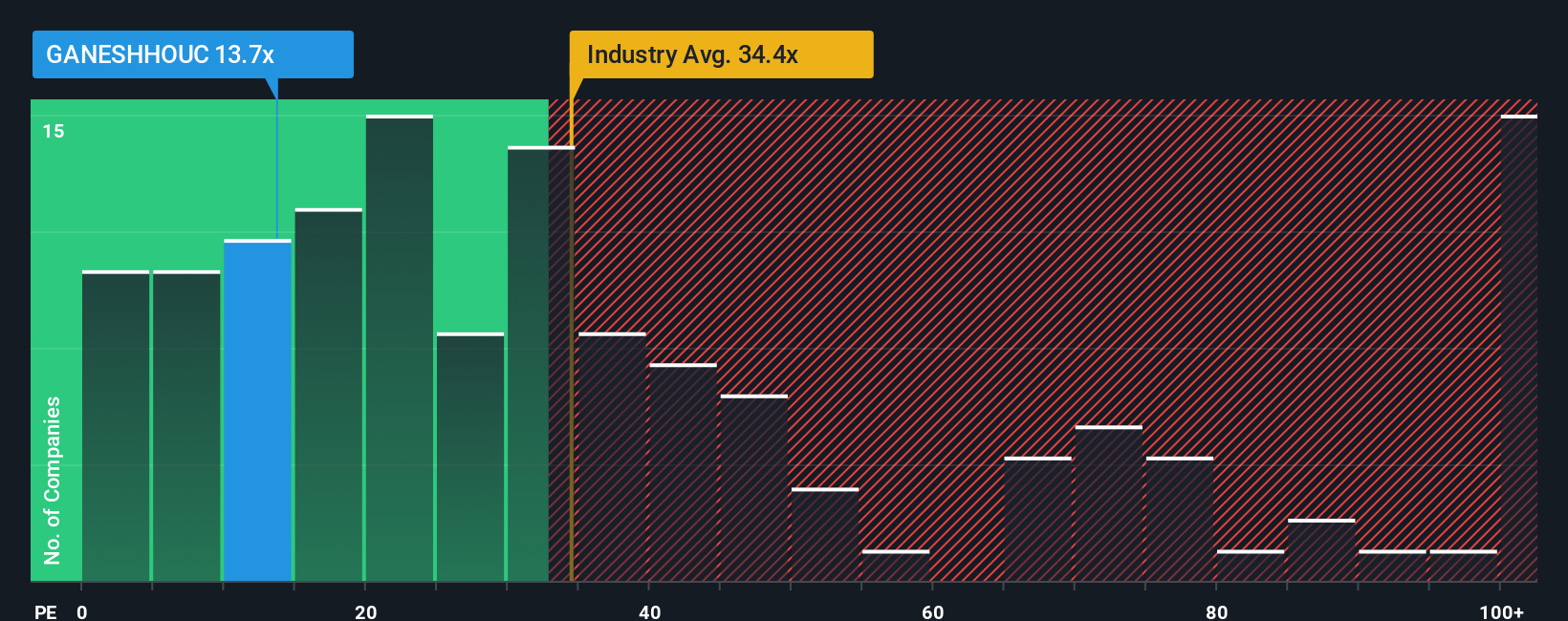Click the hatched bar for PE 50-55

pyautogui.click(x=825, y=534)
